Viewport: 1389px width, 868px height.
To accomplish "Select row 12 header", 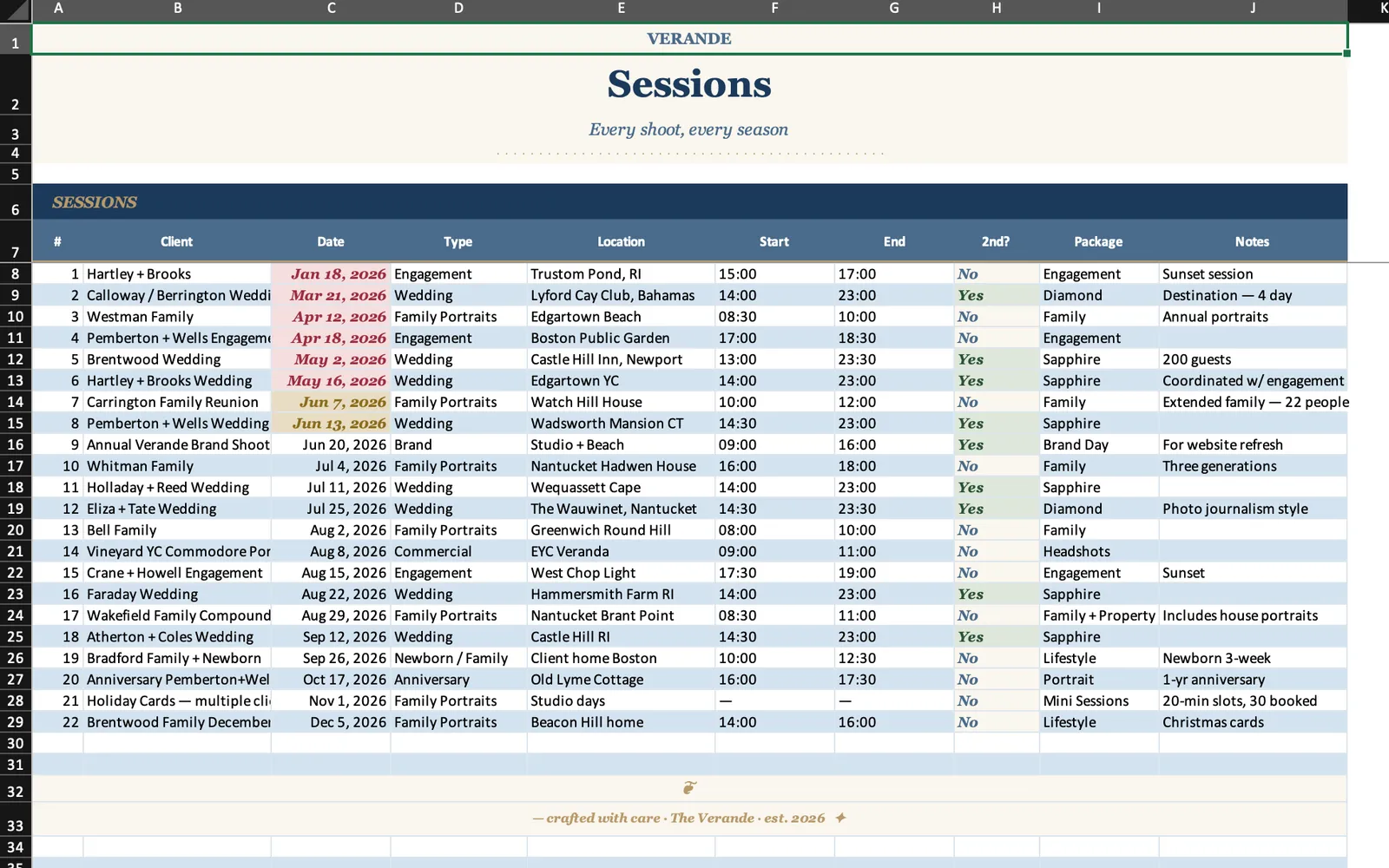I will pyautogui.click(x=16, y=359).
